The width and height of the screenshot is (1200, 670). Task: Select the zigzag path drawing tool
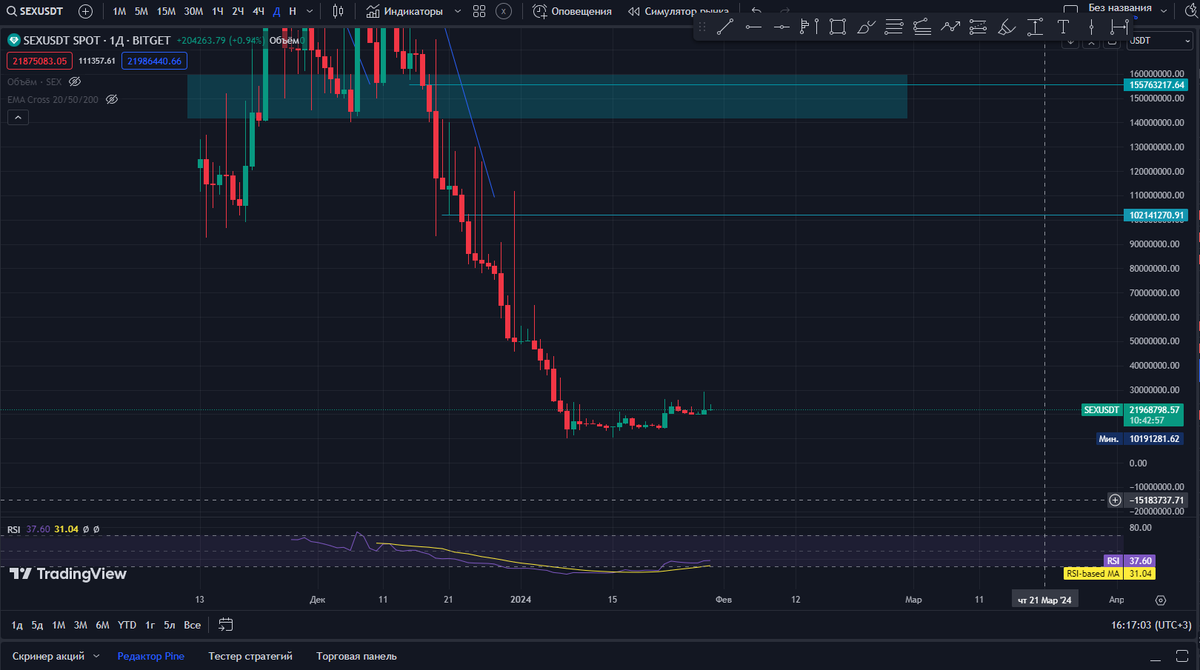[950, 27]
